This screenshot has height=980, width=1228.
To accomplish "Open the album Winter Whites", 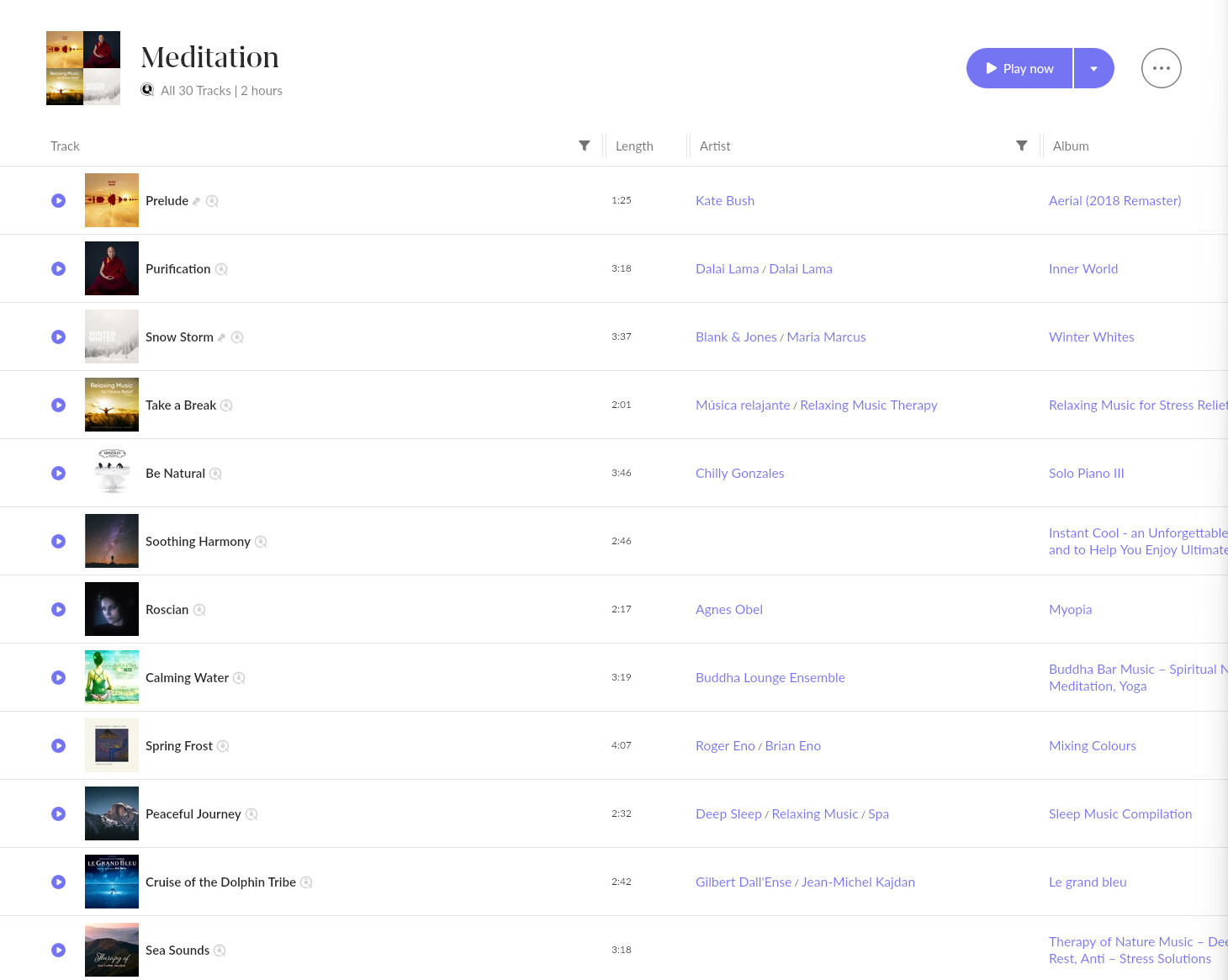I will point(1091,336).
